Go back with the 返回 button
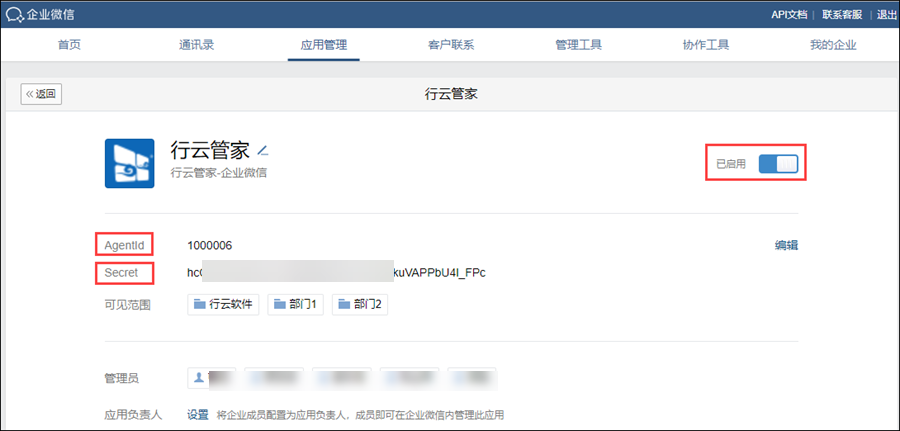Image resolution: width=900 pixels, height=431 pixels. (41, 94)
